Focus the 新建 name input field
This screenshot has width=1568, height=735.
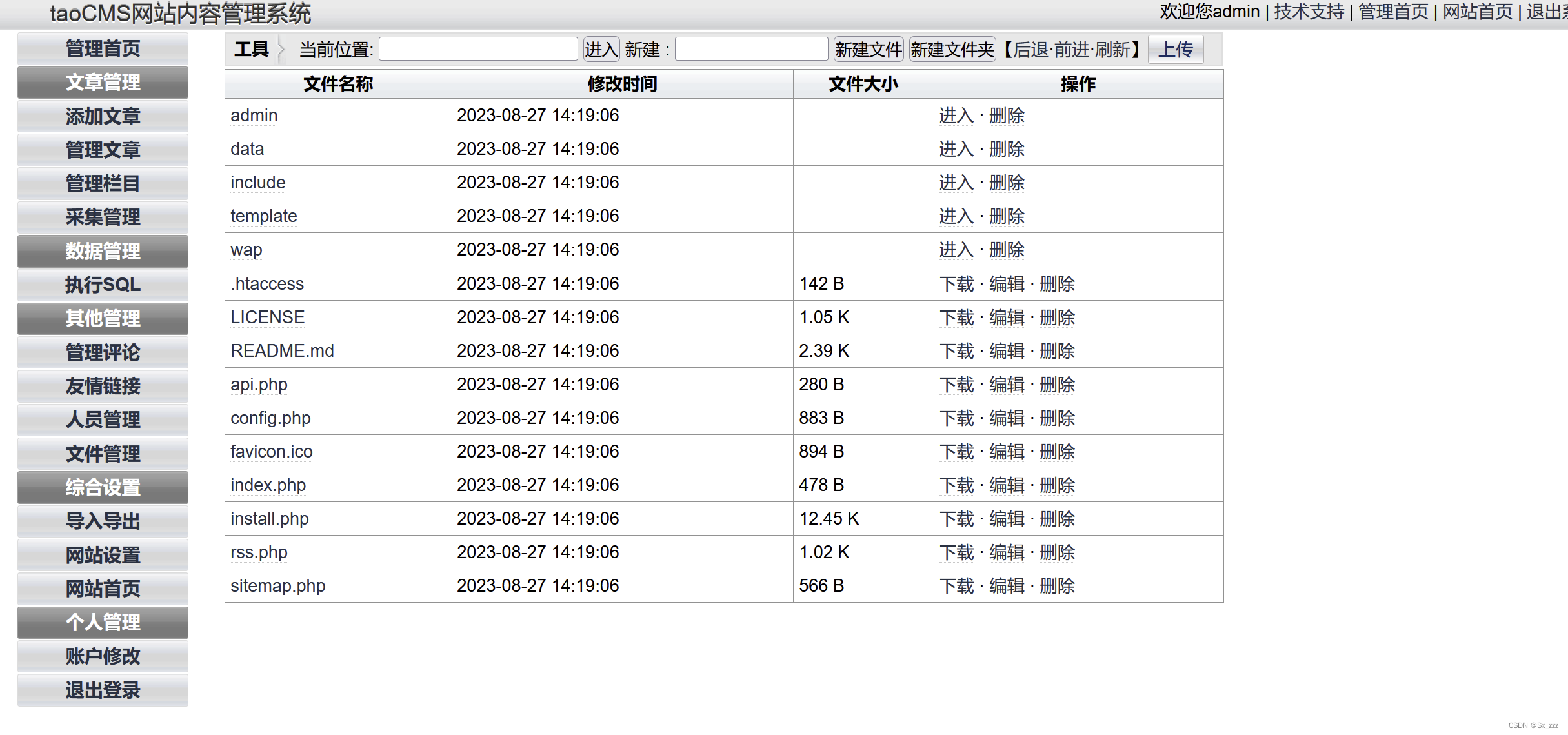(751, 50)
